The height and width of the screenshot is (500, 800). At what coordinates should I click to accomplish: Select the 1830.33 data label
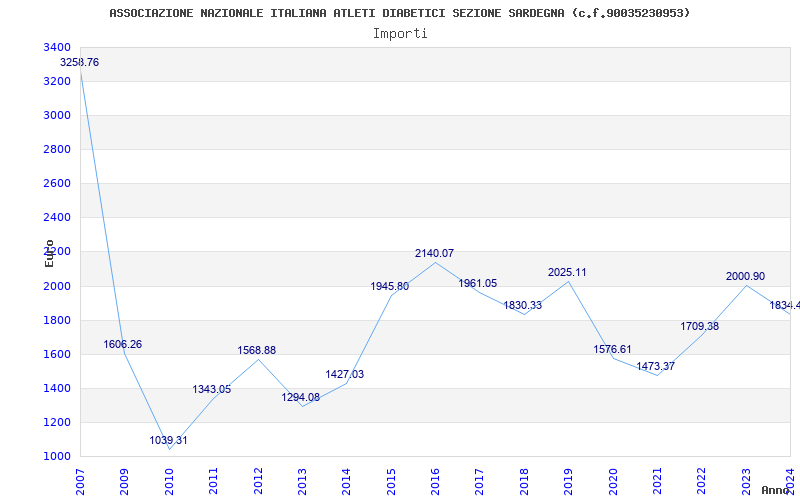522,306
